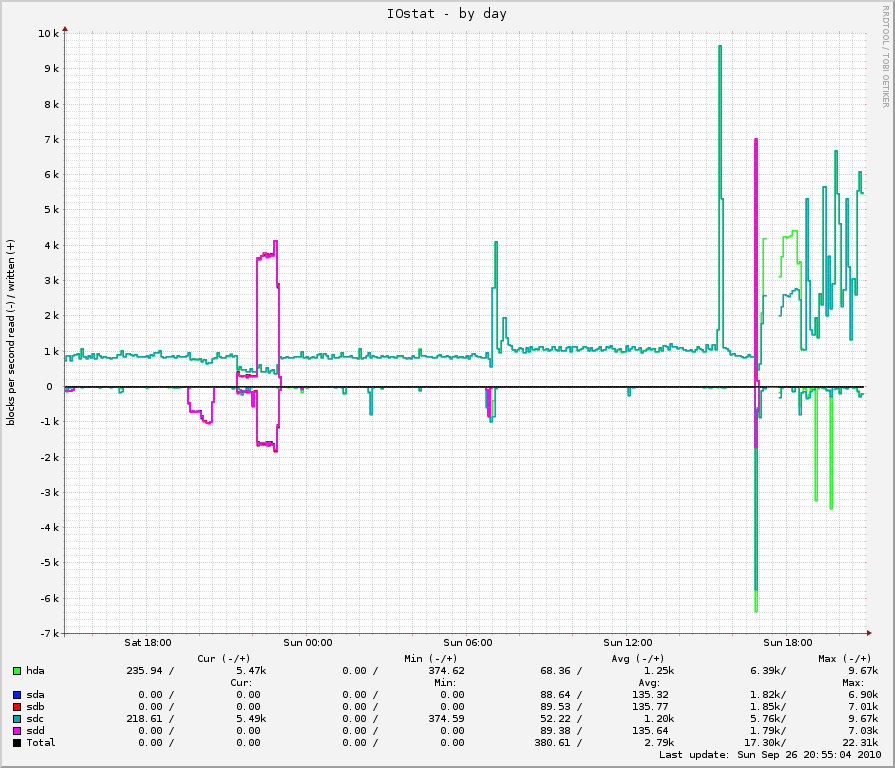Click sdd average read value '89.38'
The width and height of the screenshot is (895, 768).
click(x=555, y=731)
